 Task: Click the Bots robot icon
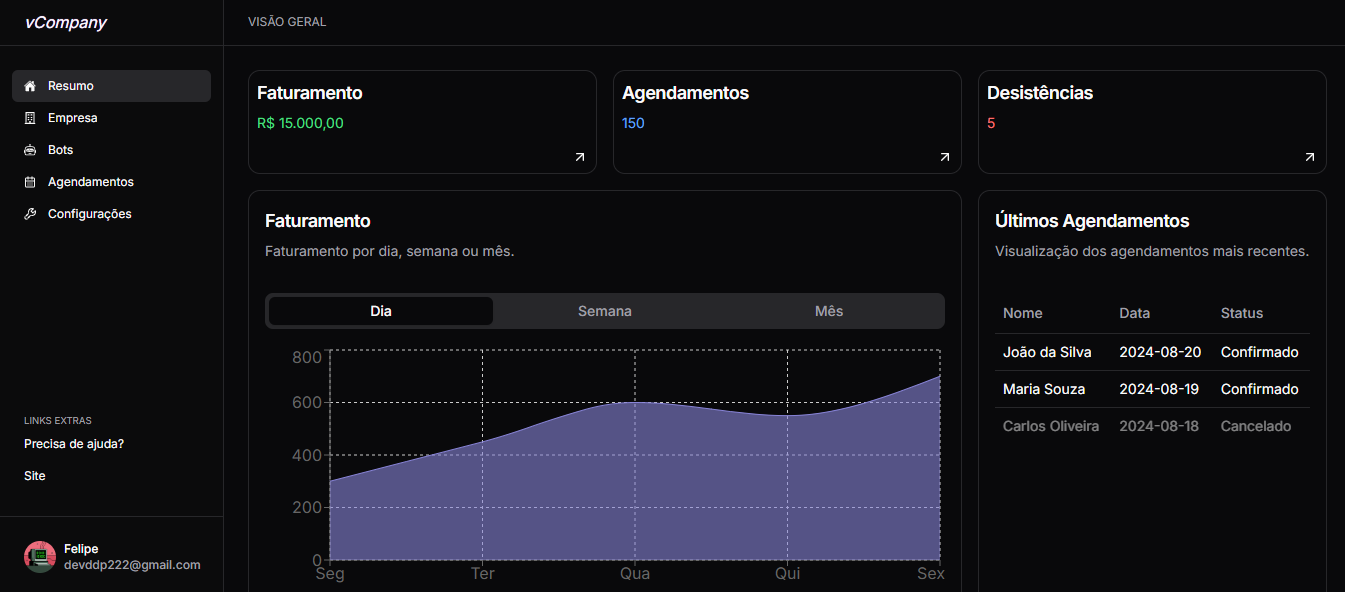coord(30,150)
